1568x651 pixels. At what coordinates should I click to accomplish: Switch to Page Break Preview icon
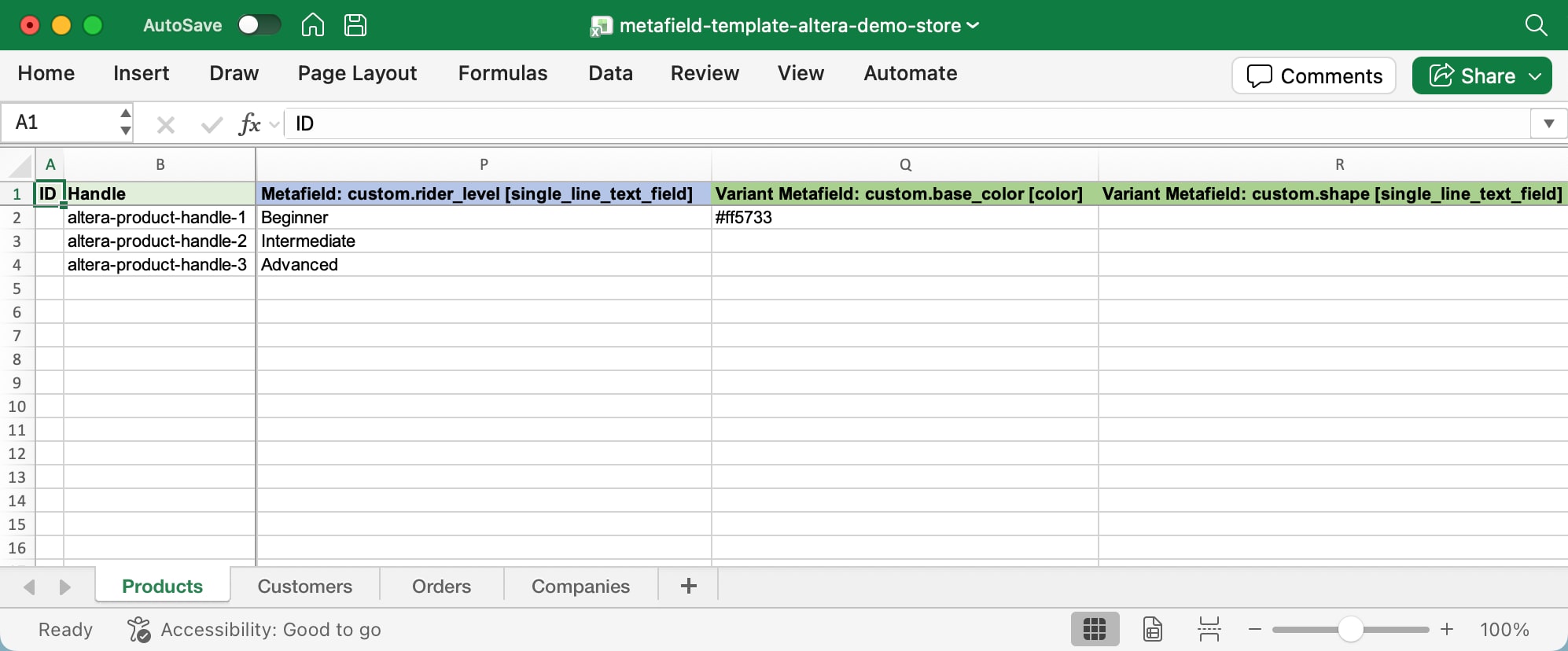click(1209, 629)
